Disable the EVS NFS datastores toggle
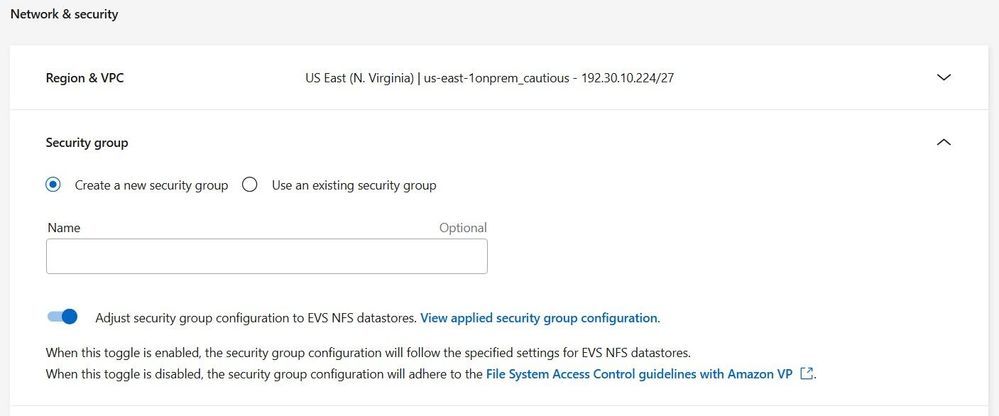The height and width of the screenshot is (416, 999). tap(62, 317)
